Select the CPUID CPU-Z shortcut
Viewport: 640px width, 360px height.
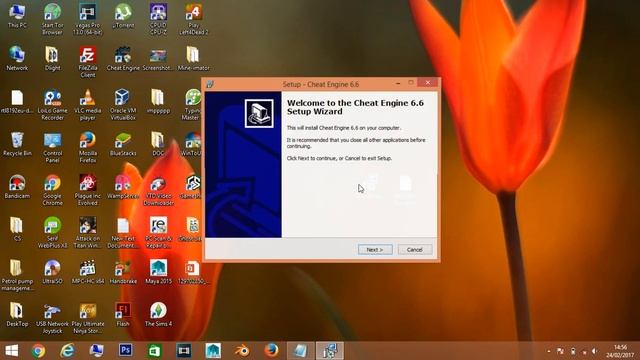[x=158, y=18]
